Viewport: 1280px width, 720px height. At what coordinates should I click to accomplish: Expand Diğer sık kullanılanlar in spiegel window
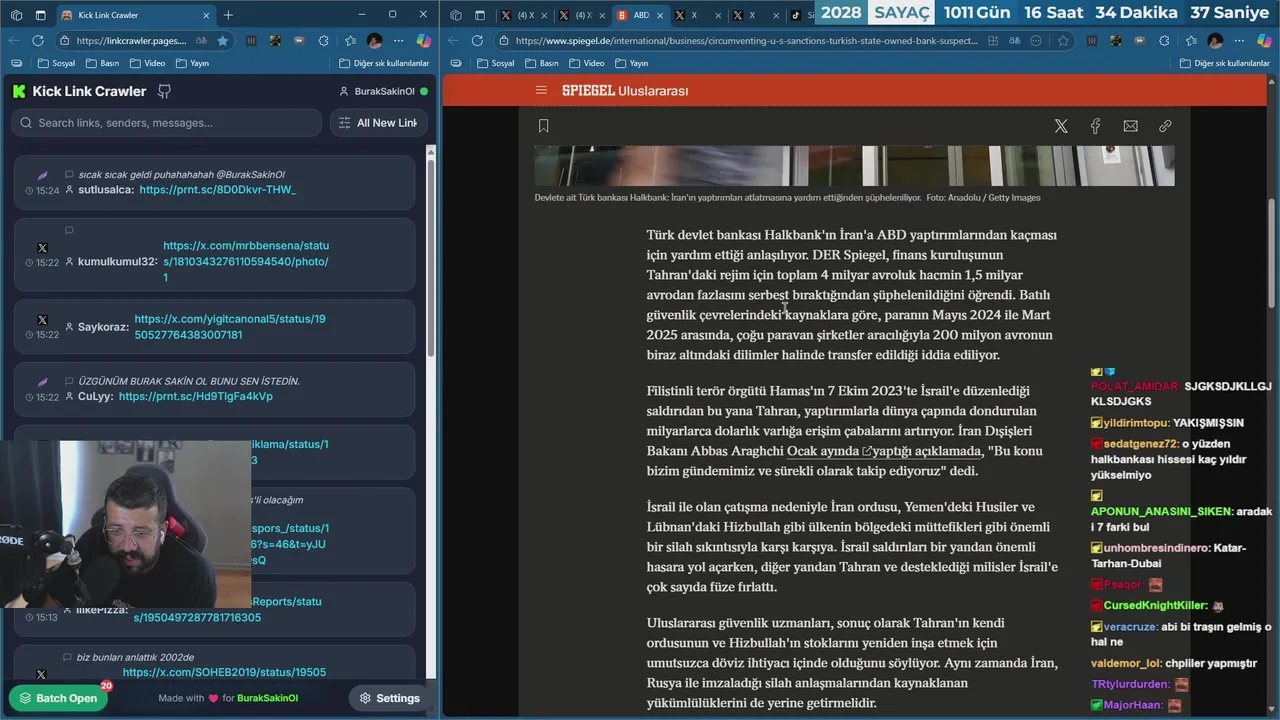(1224, 63)
